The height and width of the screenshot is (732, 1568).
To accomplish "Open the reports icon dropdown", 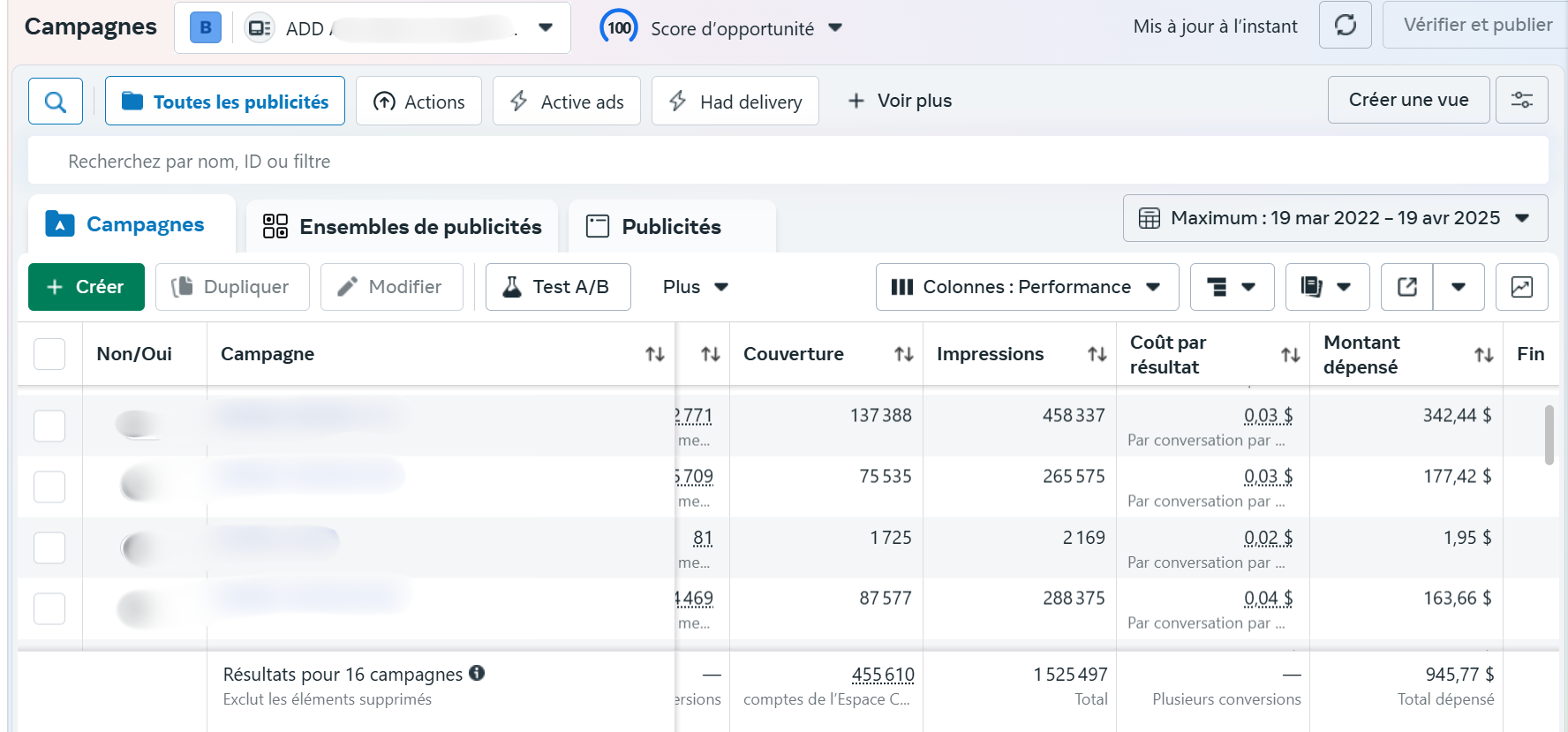I will 1327,287.
